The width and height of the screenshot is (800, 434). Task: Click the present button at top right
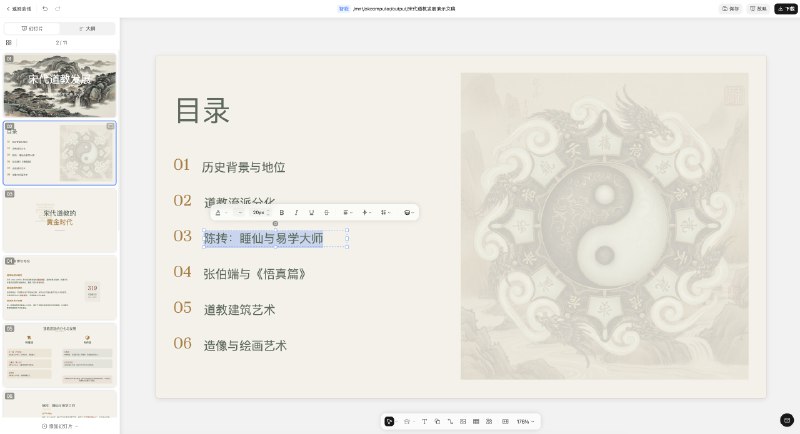tap(758, 9)
